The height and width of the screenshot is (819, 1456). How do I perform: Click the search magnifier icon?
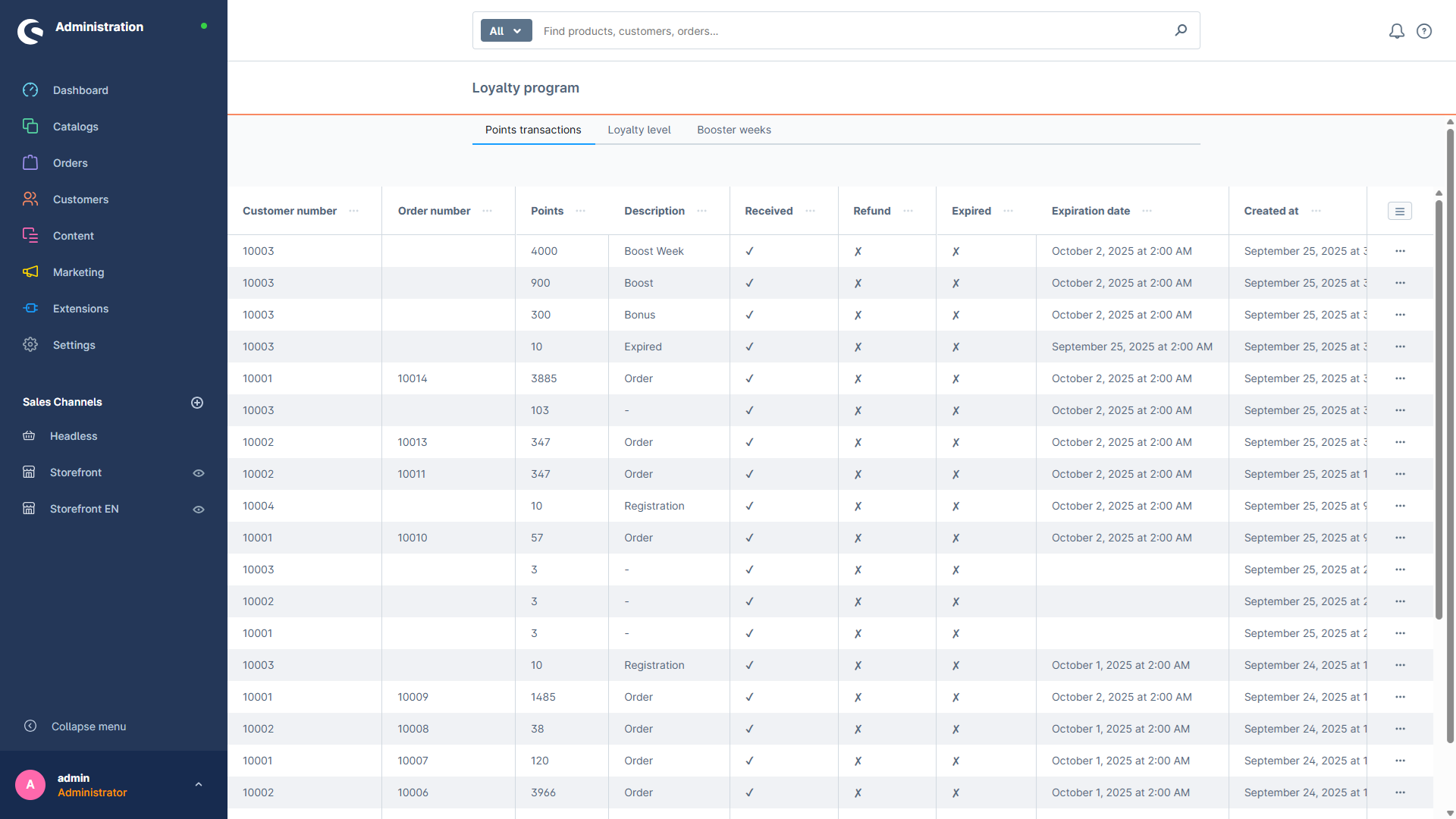(x=1181, y=30)
